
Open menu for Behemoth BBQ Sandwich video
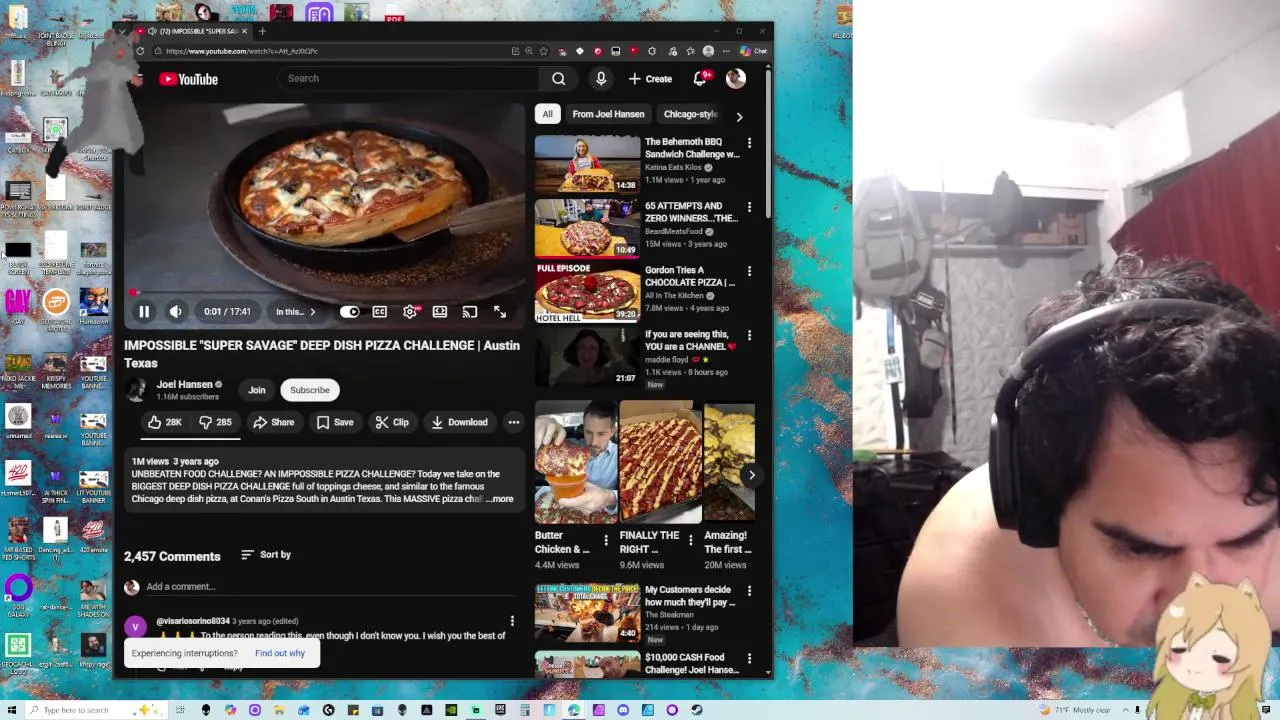click(749, 143)
